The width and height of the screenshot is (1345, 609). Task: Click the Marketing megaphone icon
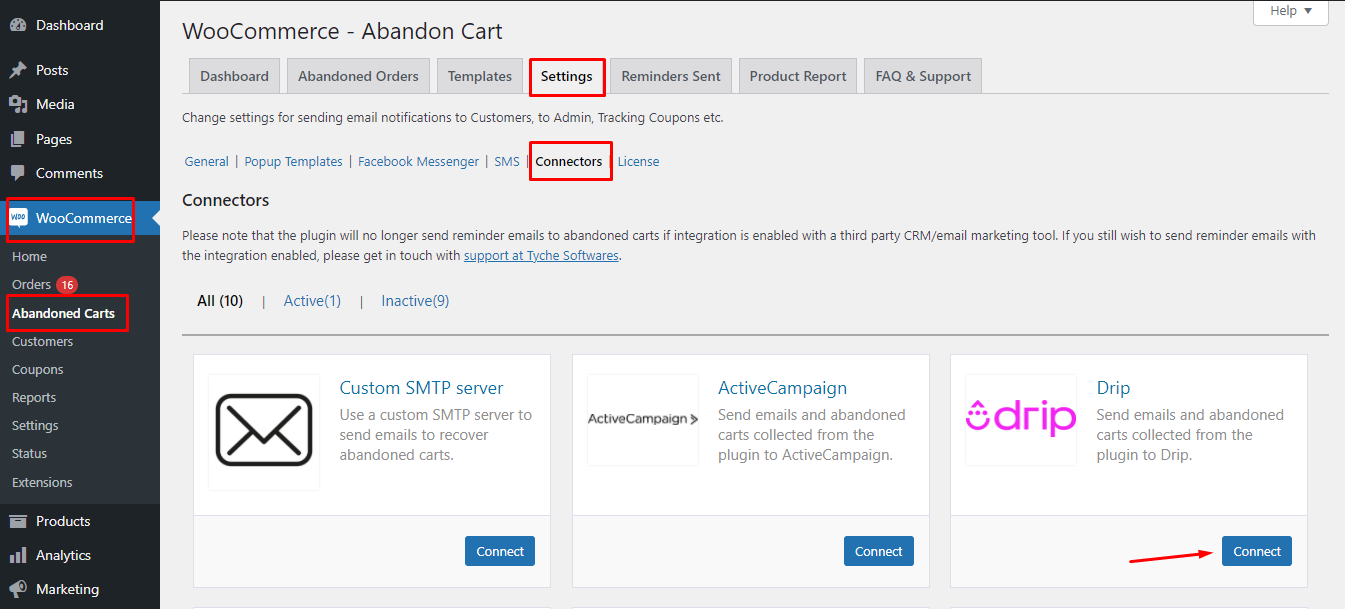tap(18, 589)
